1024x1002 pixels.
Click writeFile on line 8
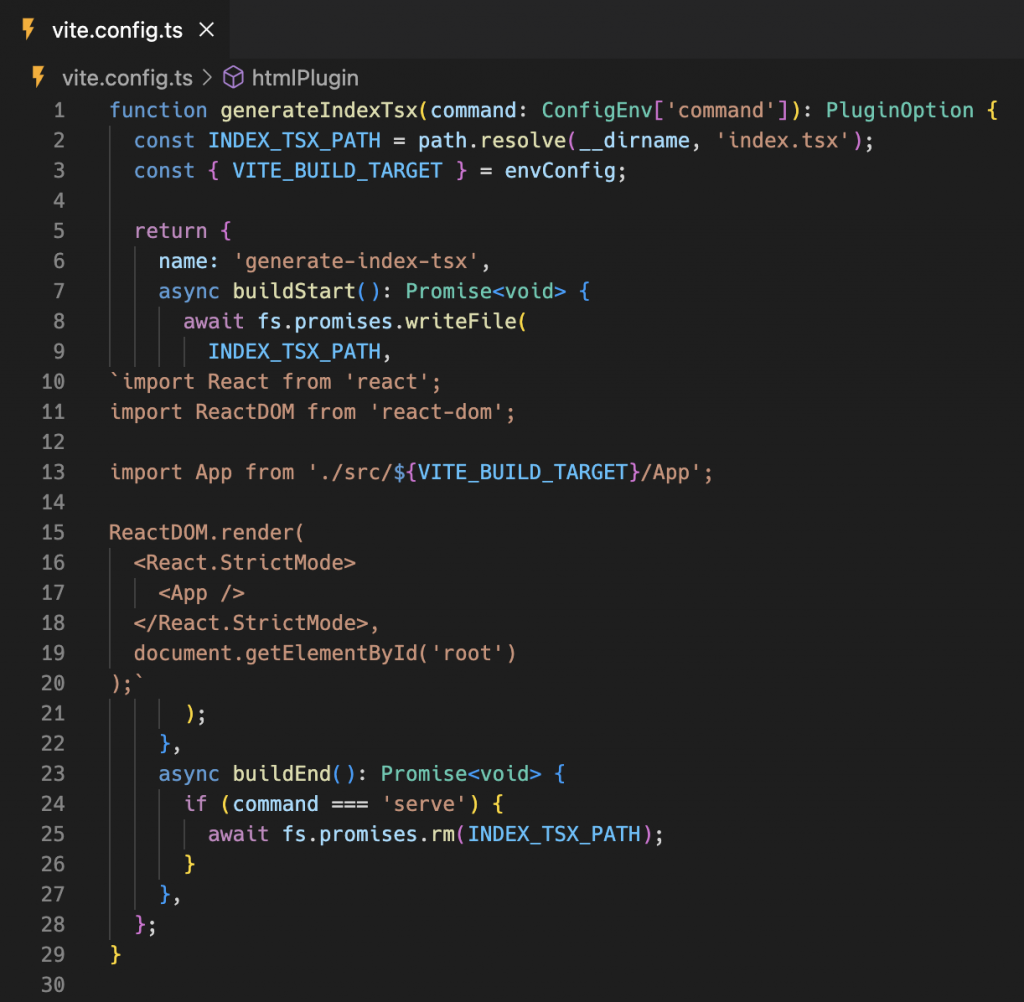[x=460, y=321]
